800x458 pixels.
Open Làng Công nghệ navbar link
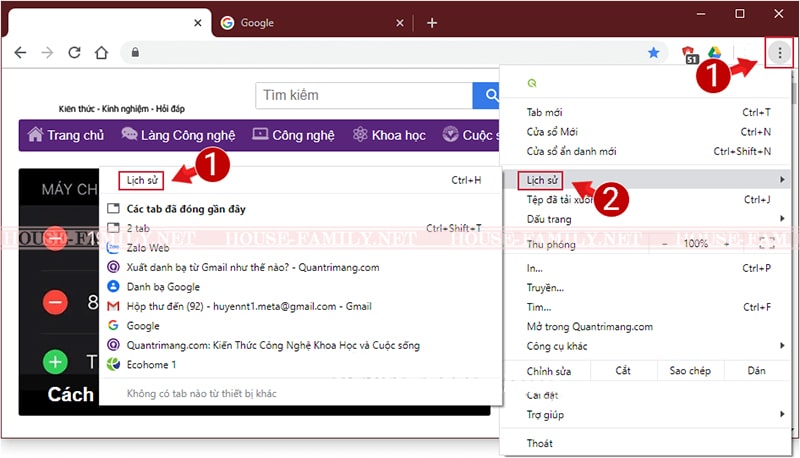coord(178,135)
